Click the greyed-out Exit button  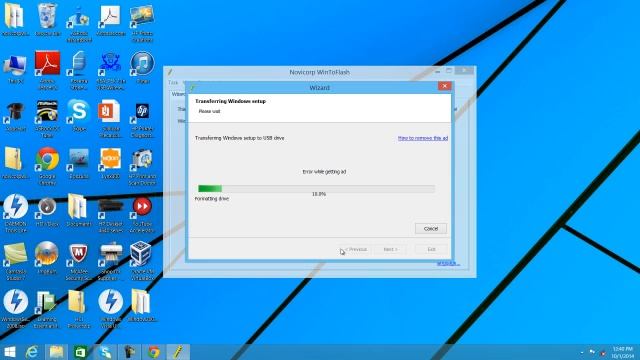(x=431, y=249)
